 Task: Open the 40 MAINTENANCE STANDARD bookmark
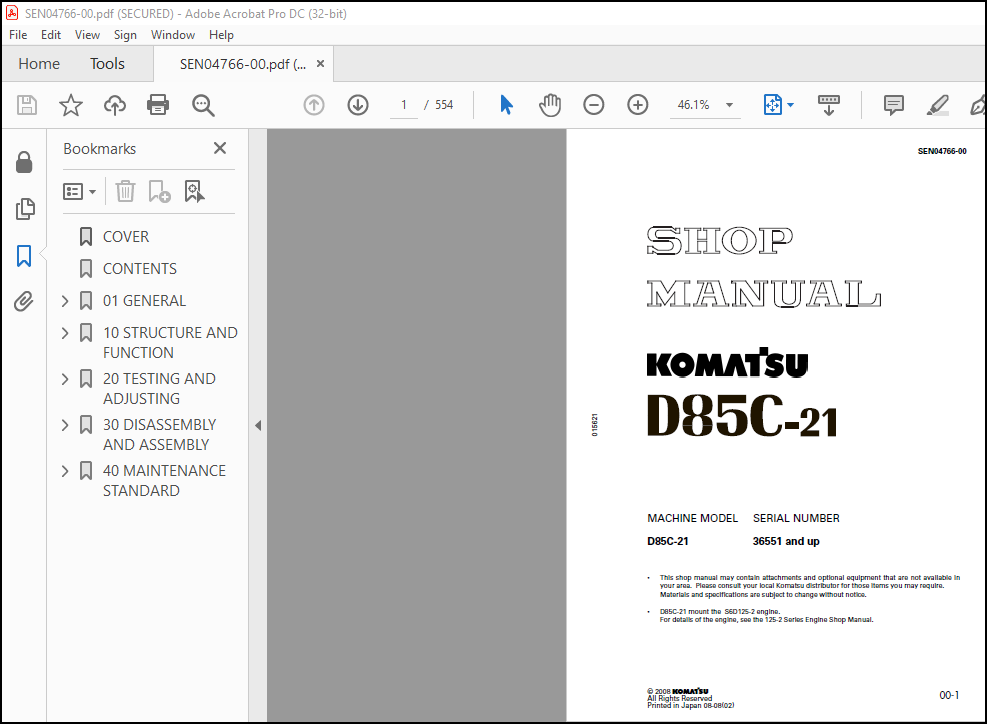click(x=164, y=480)
